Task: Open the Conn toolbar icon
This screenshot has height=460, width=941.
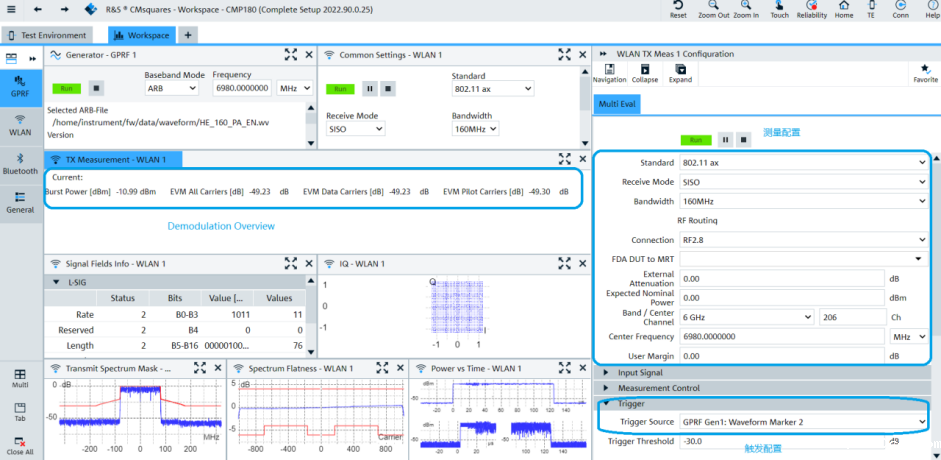Action: click(x=900, y=10)
